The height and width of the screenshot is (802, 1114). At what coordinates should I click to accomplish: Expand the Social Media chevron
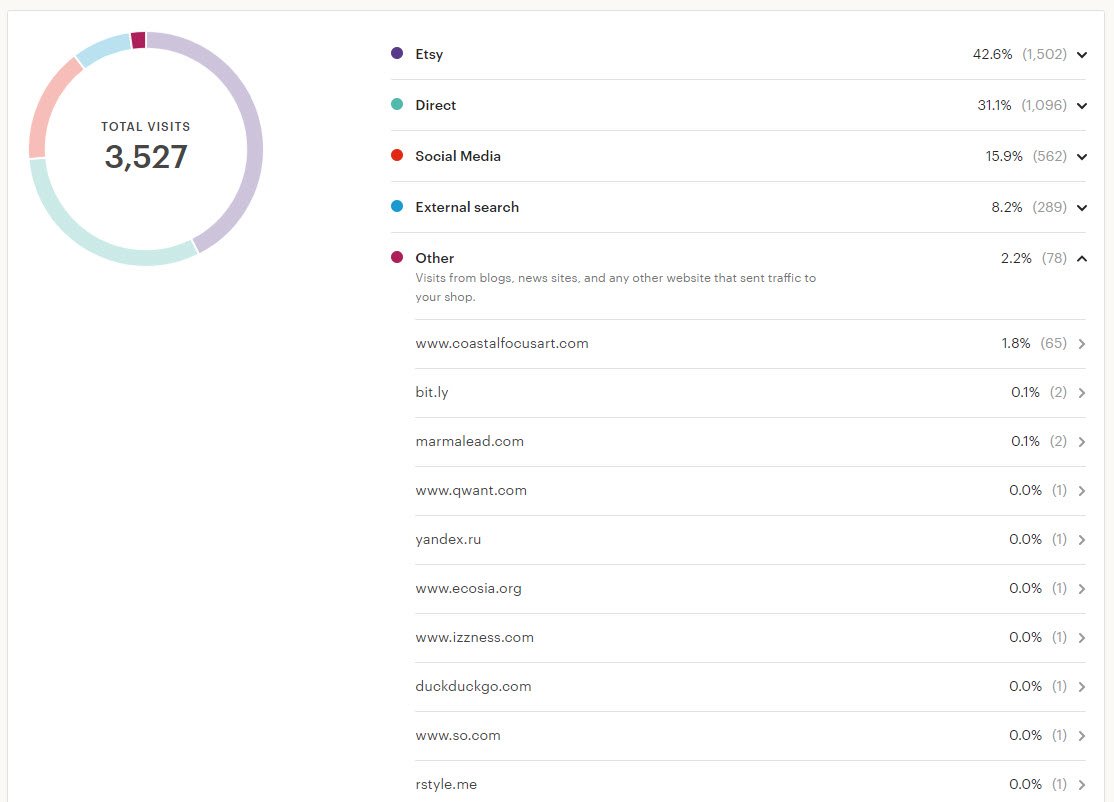click(x=1081, y=157)
